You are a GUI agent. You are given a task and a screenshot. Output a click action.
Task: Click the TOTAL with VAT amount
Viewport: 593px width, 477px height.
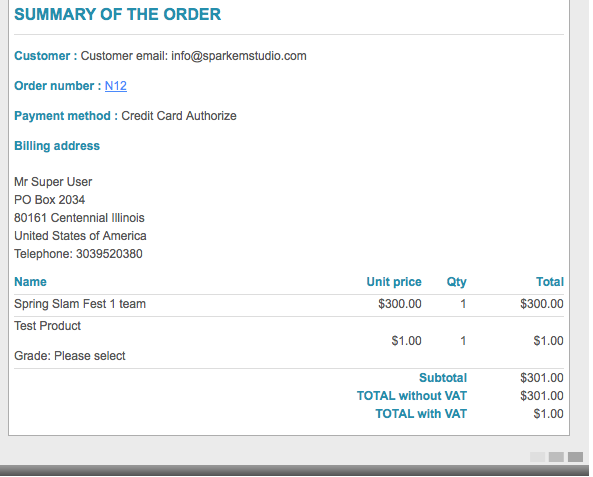click(x=548, y=414)
